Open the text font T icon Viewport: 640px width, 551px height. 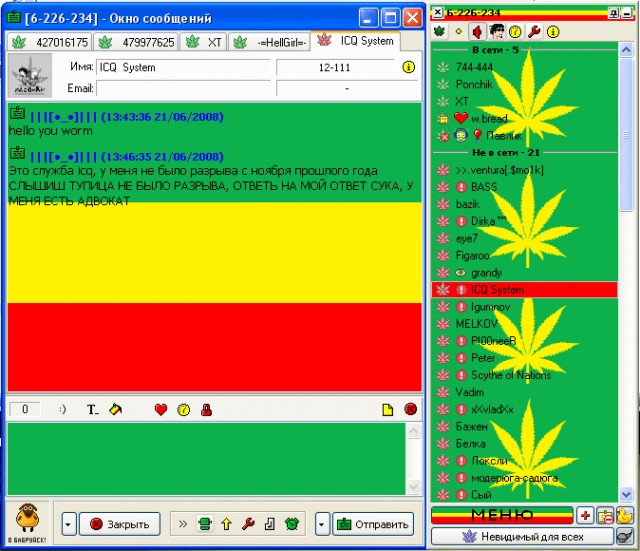(92, 409)
